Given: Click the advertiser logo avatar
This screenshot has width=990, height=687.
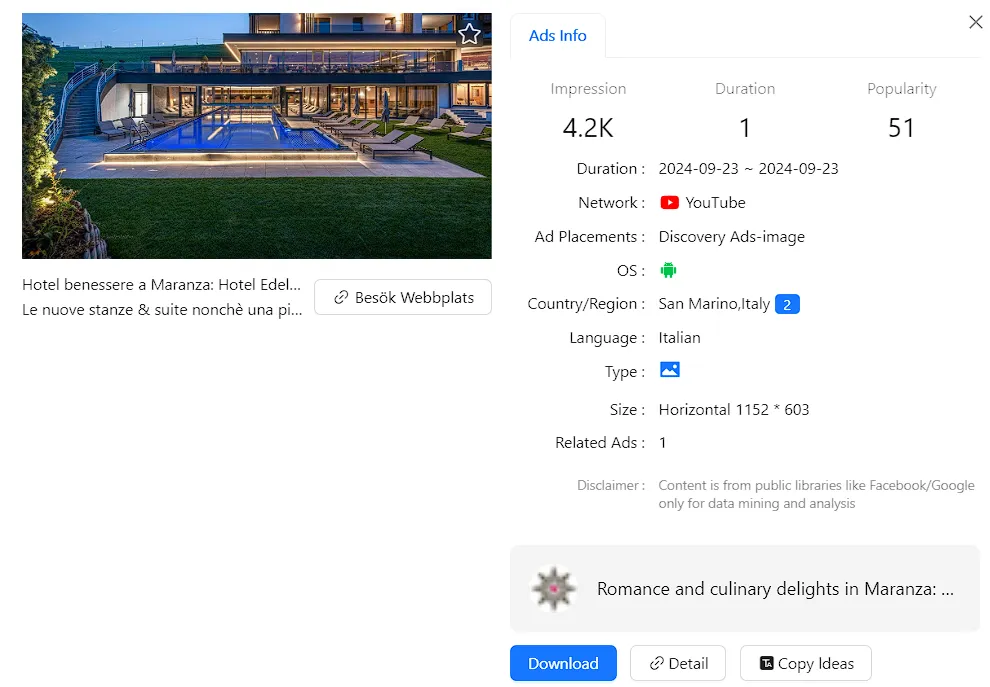Looking at the screenshot, I should click(x=551, y=589).
